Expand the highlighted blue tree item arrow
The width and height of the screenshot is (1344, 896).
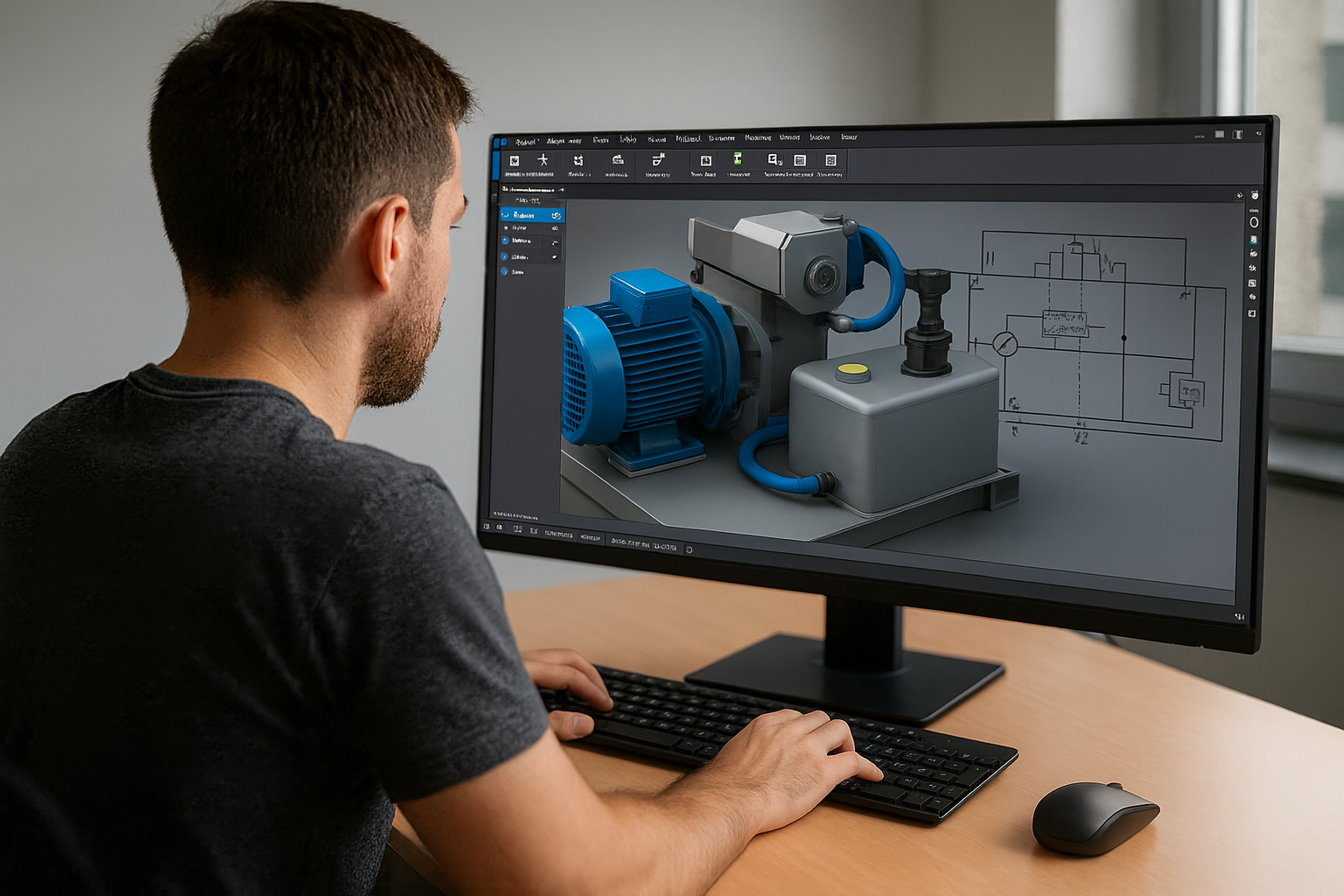click(x=504, y=215)
